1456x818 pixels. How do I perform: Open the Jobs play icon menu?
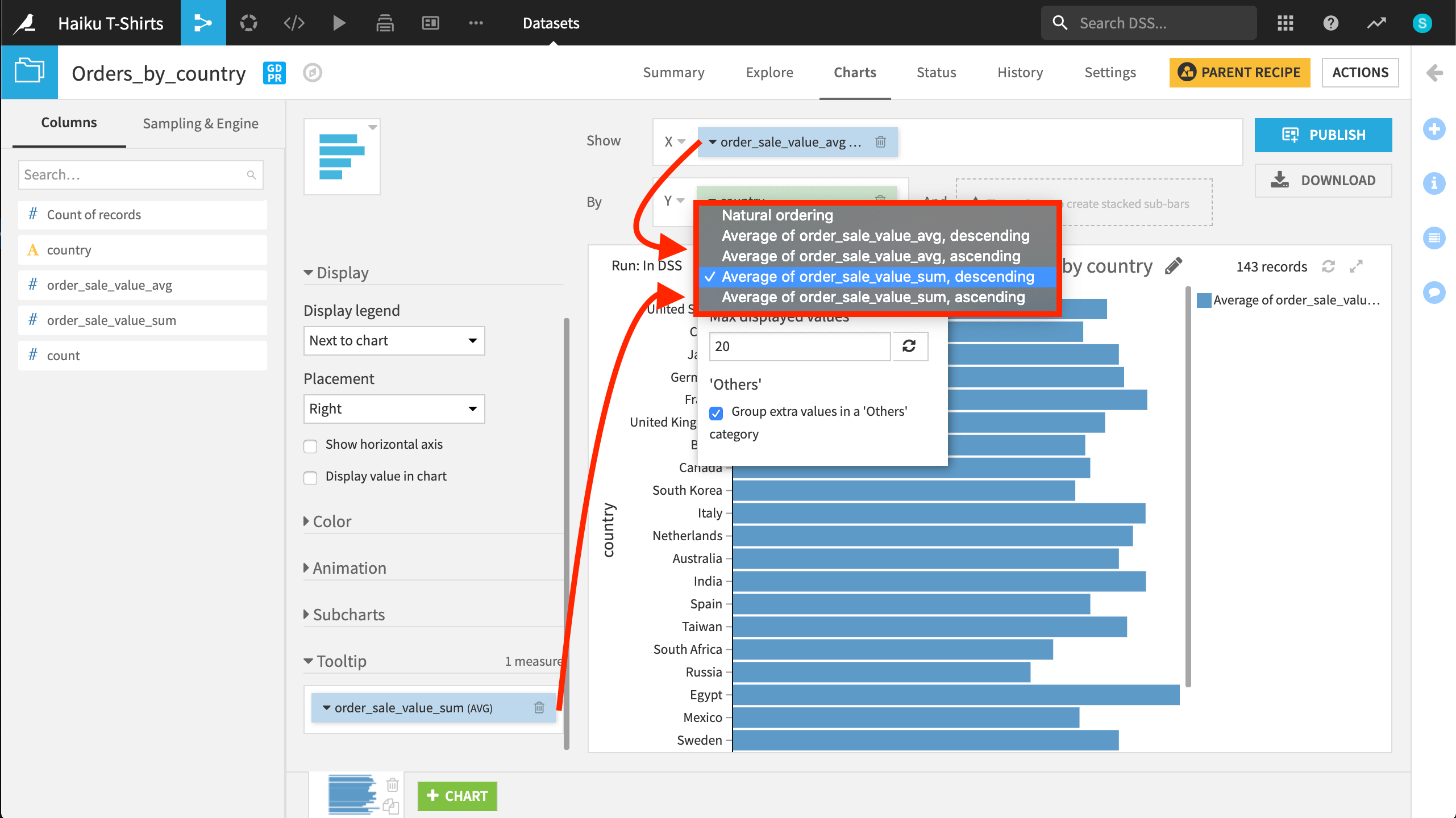[339, 23]
